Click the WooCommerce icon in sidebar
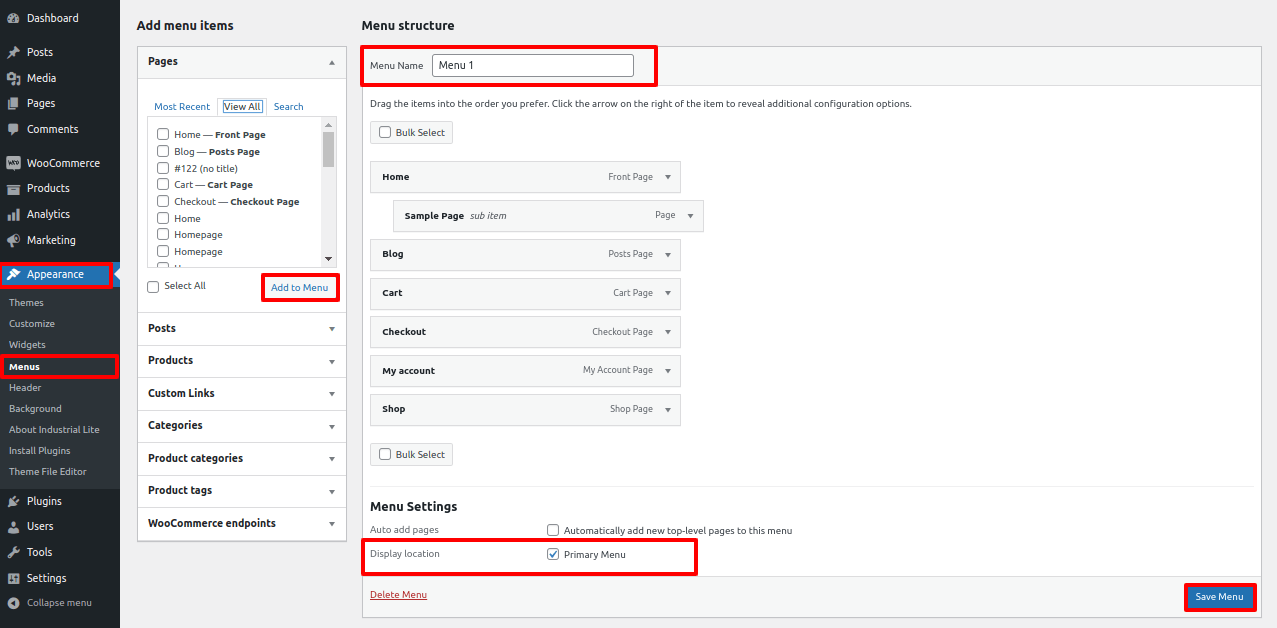 (13, 163)
